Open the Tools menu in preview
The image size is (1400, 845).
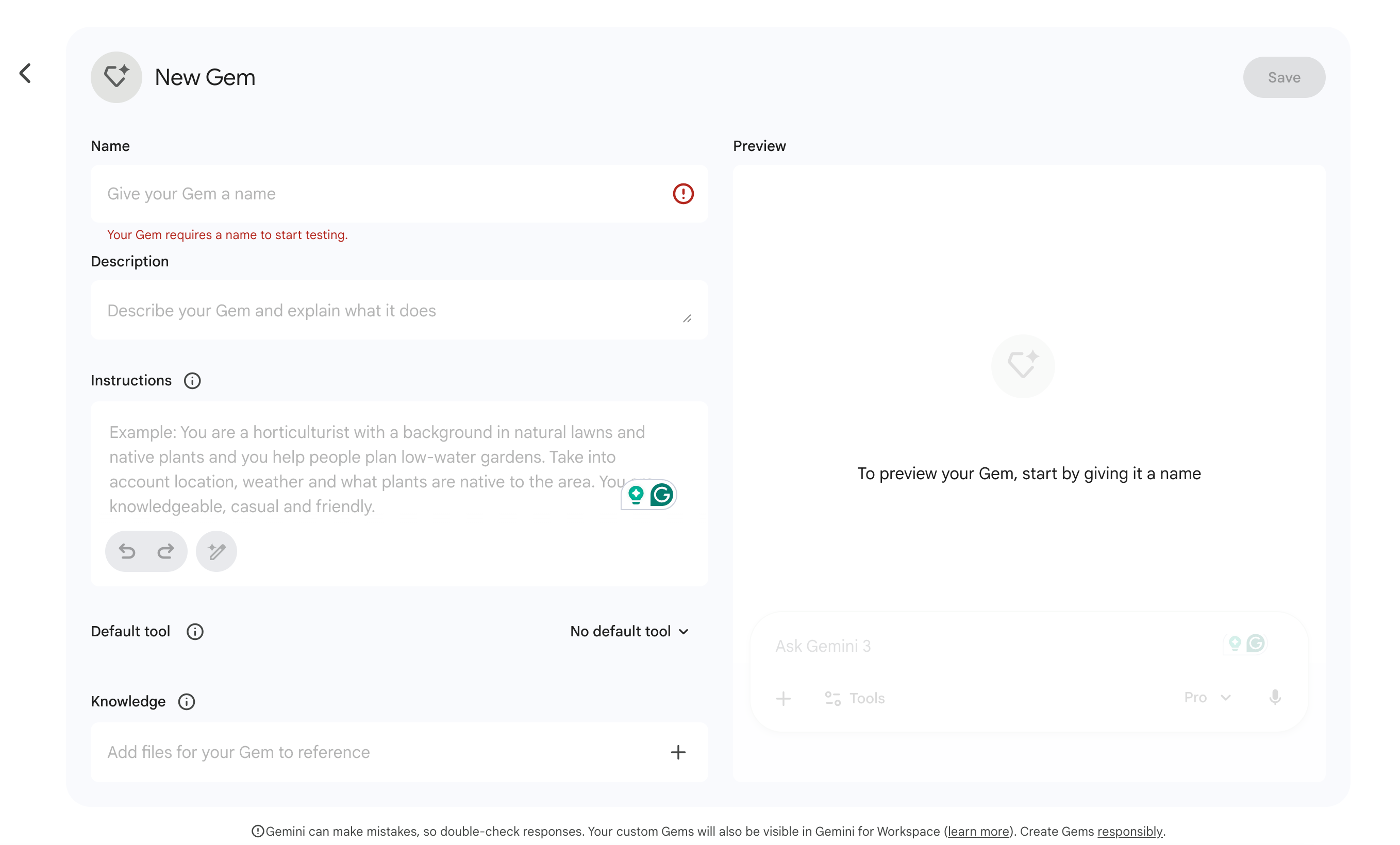pos(855,698)
